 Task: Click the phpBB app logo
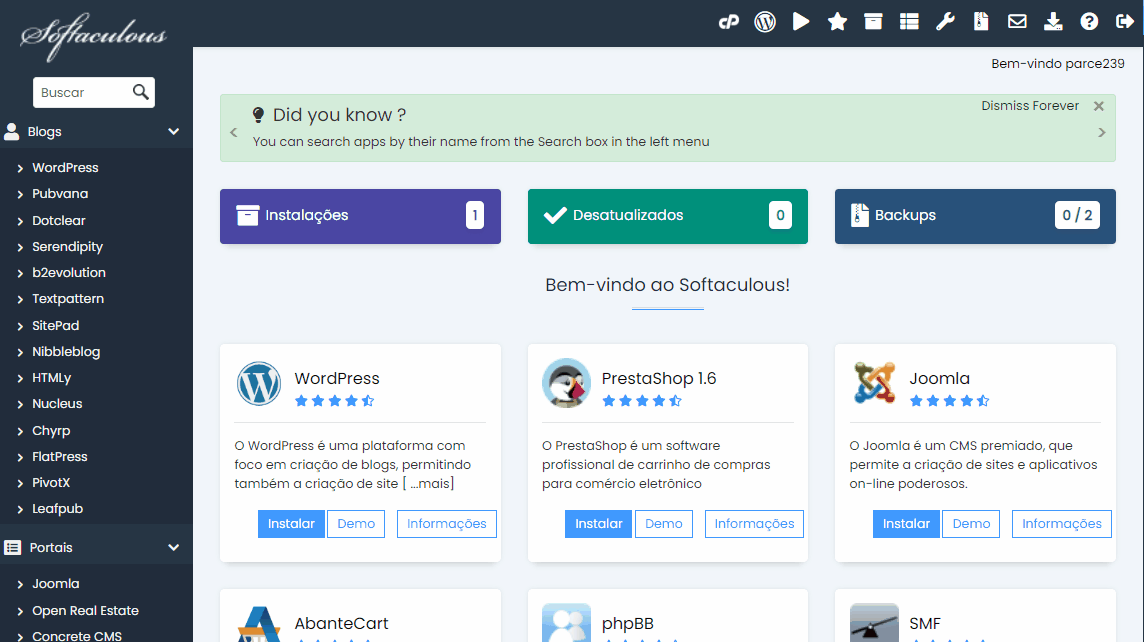(566, 623)
